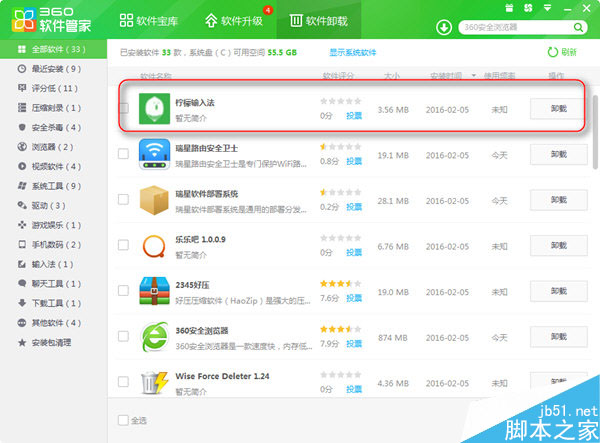Check the Wise Force Deleter row checkbox
This screenshot has width=600, height=443.
124,381
